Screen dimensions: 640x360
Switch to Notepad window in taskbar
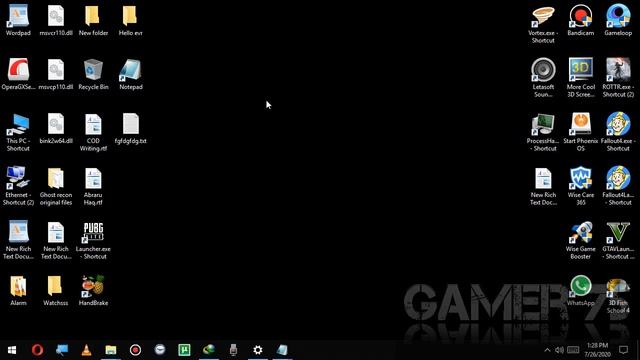pyautogui.click(x=282, y=350)
